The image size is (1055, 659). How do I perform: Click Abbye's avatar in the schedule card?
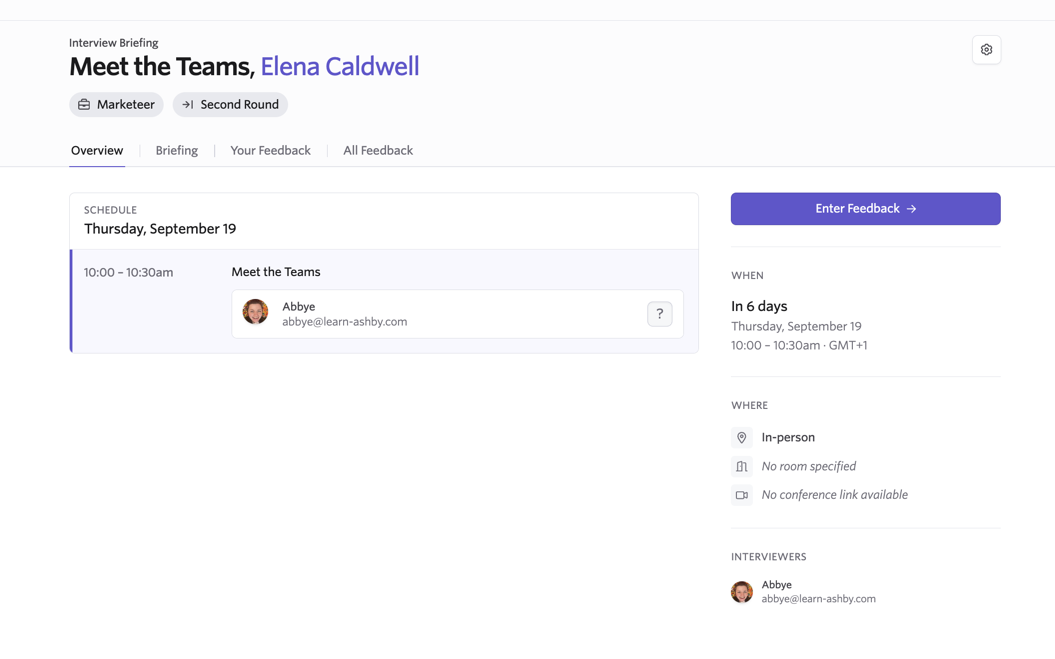tap(256, 312)
